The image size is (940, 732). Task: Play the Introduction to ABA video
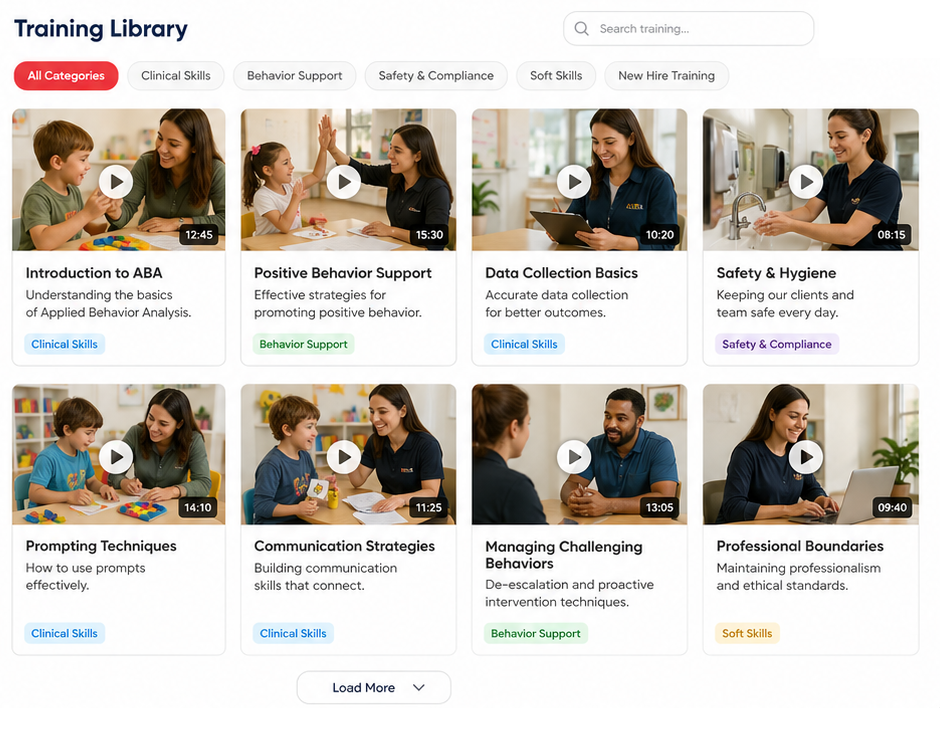coord(117,181)
